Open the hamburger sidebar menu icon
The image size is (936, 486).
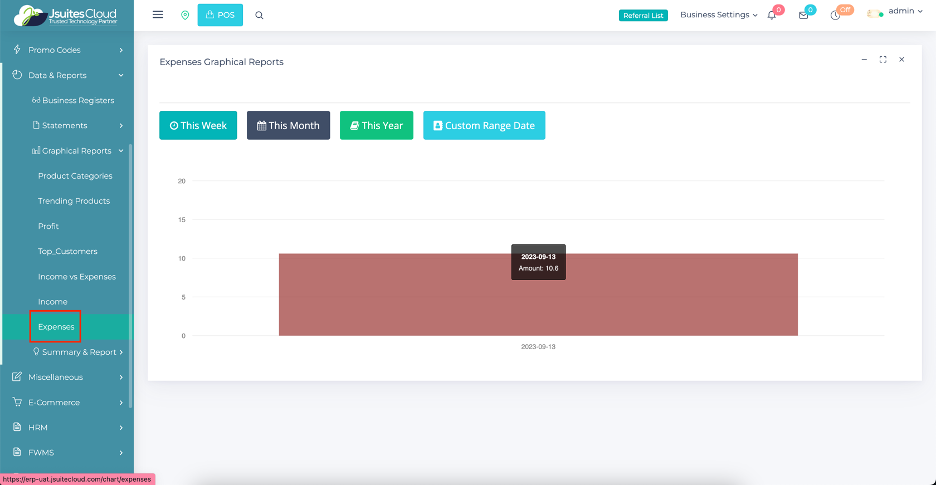[158, 15]
